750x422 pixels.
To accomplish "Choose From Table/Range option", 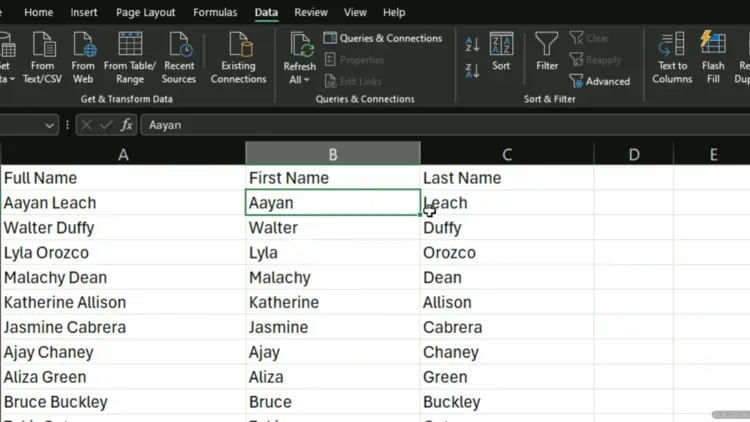I will [x=130, y=58].
